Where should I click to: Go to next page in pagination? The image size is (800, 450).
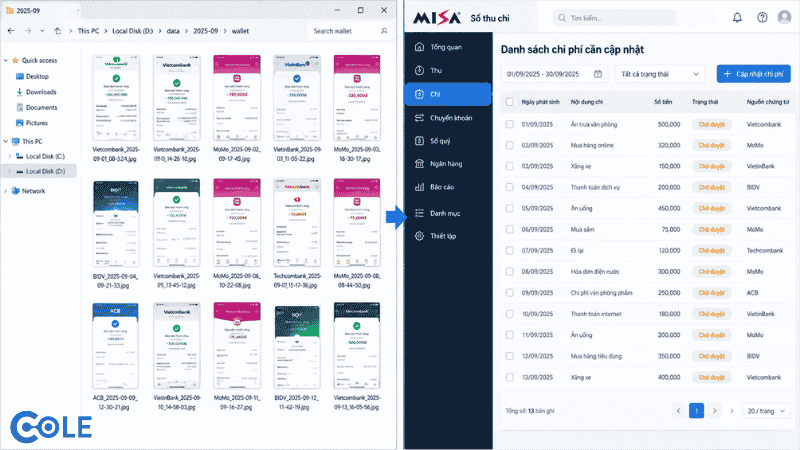click(x=714, y=411)
